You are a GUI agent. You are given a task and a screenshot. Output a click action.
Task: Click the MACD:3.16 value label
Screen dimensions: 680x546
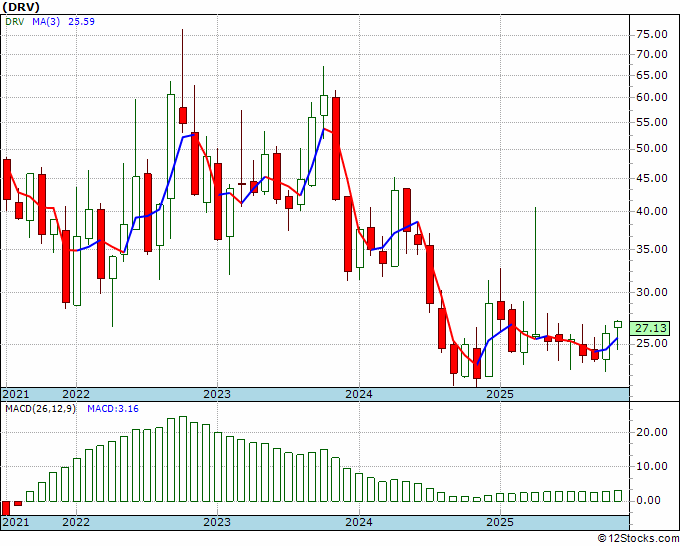click(113, 409)
